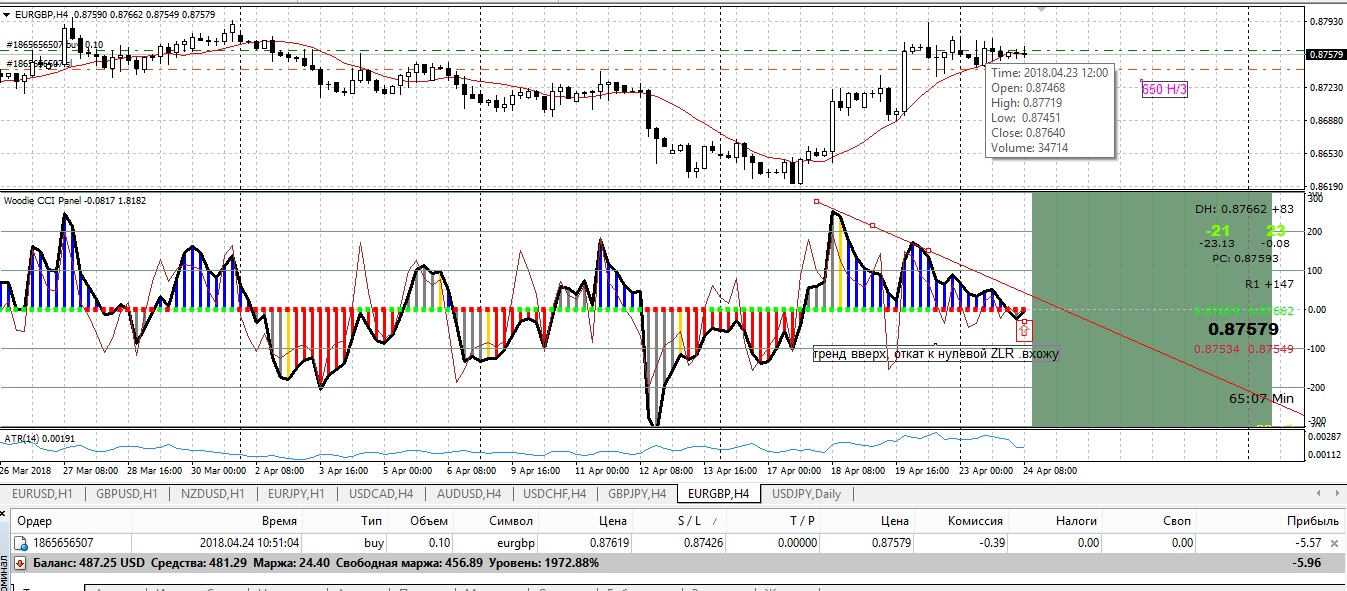The height and width of the screenshot is (591, 1347).
Task: Select order number 1865656507 cell
Action: pos(62,543)
